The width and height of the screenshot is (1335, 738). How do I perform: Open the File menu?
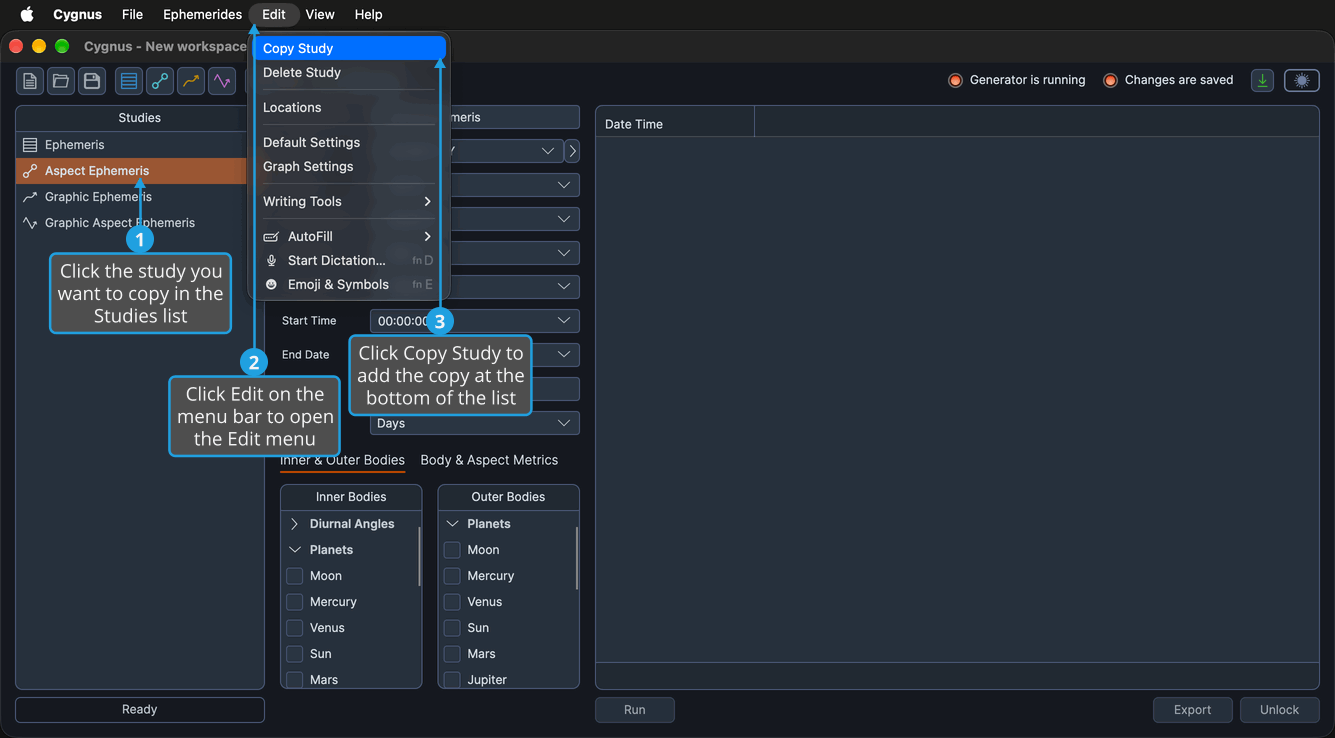132,14
